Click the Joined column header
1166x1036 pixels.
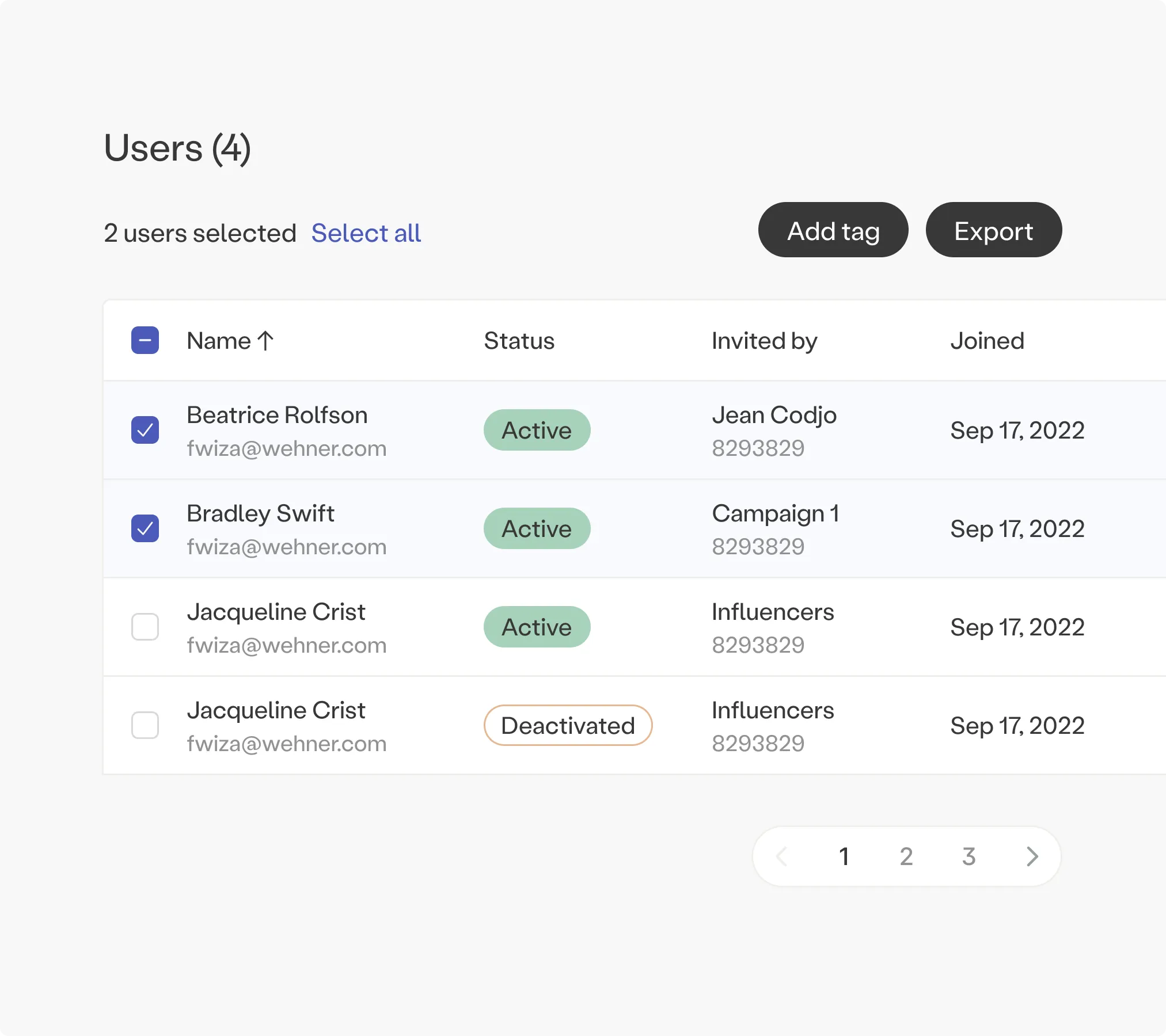click(x=987, y=341)
